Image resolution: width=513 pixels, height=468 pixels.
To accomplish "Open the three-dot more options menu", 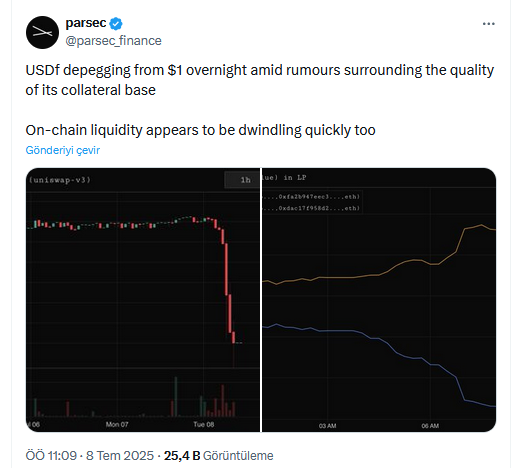I will [488, 24].
